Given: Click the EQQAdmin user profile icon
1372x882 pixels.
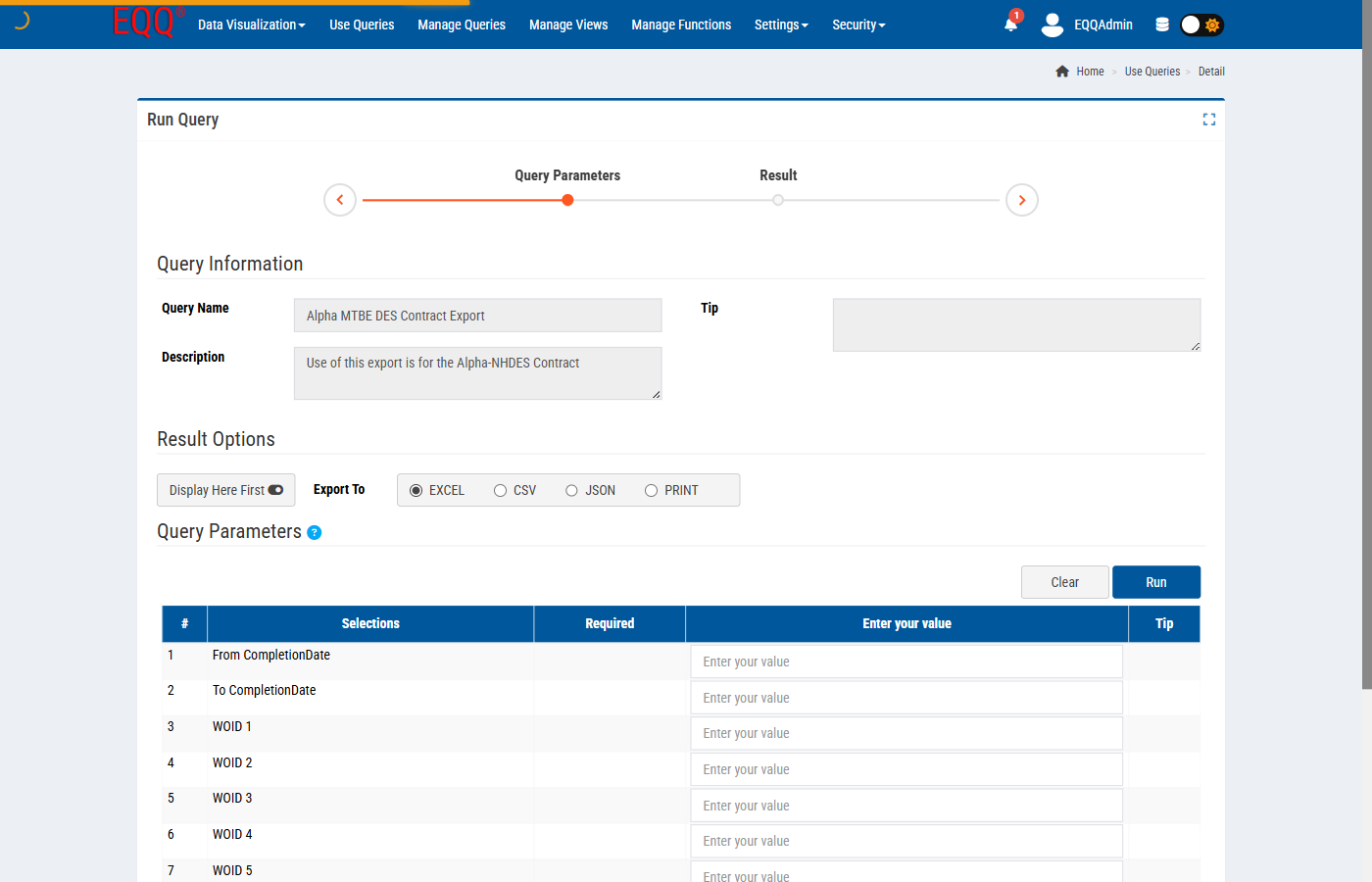Looking at the screenshot, I should 1052,25.
